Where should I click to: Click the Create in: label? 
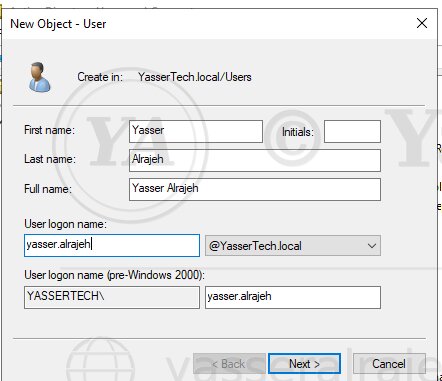tap(100, 77)
